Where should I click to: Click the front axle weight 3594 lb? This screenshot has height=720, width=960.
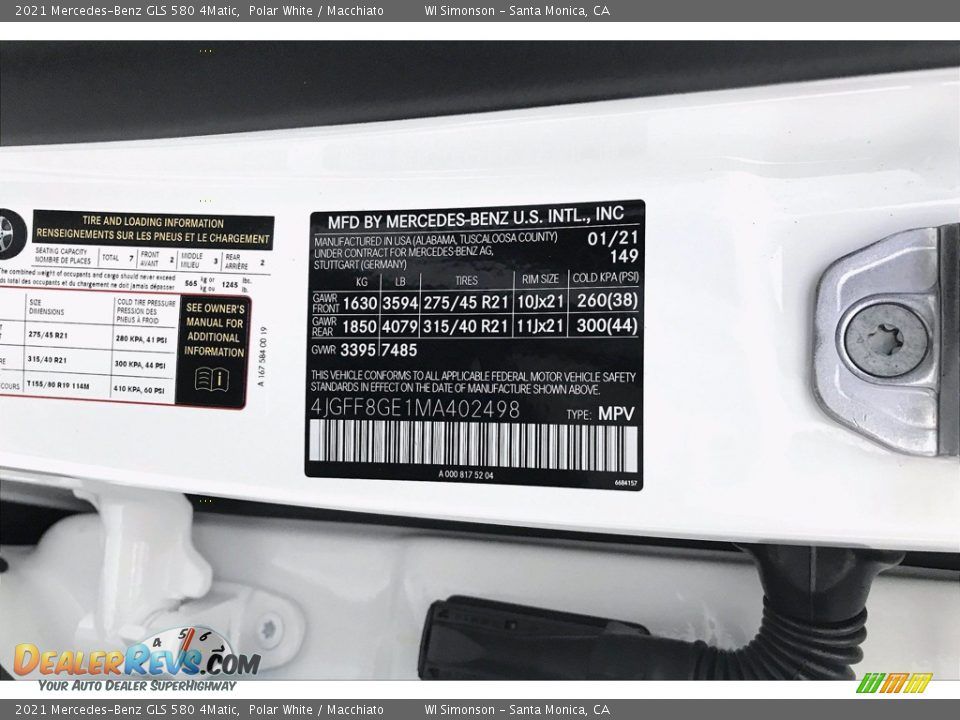(x=400, y=303)
